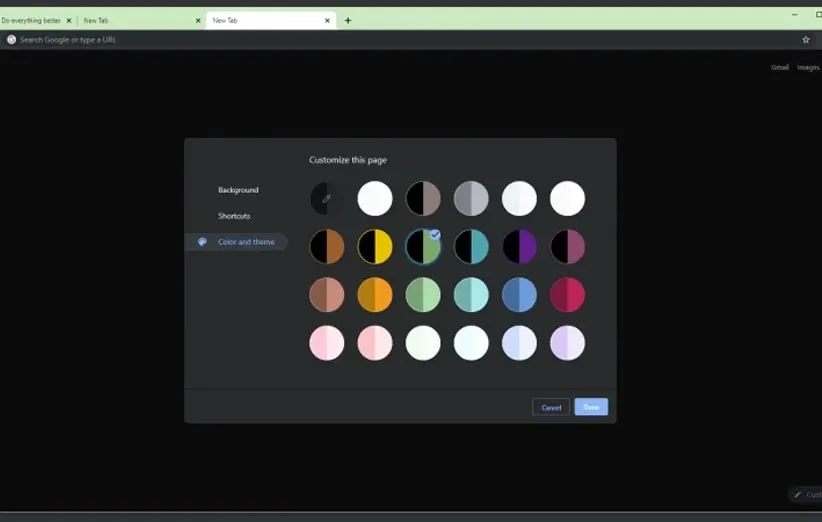The width and height of the screenshot is (822, 522).
Task: Click the Color and theme palette icon
Action: 202,242
